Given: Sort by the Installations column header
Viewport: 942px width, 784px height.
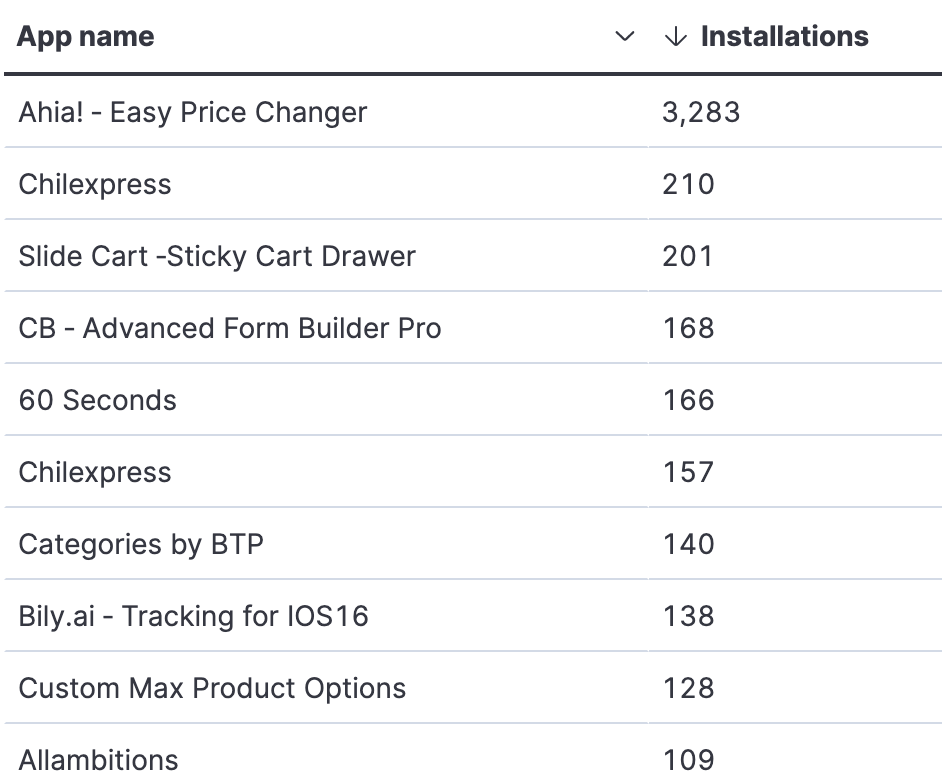Looking at the screenshot, I should [x=784, y=37].
